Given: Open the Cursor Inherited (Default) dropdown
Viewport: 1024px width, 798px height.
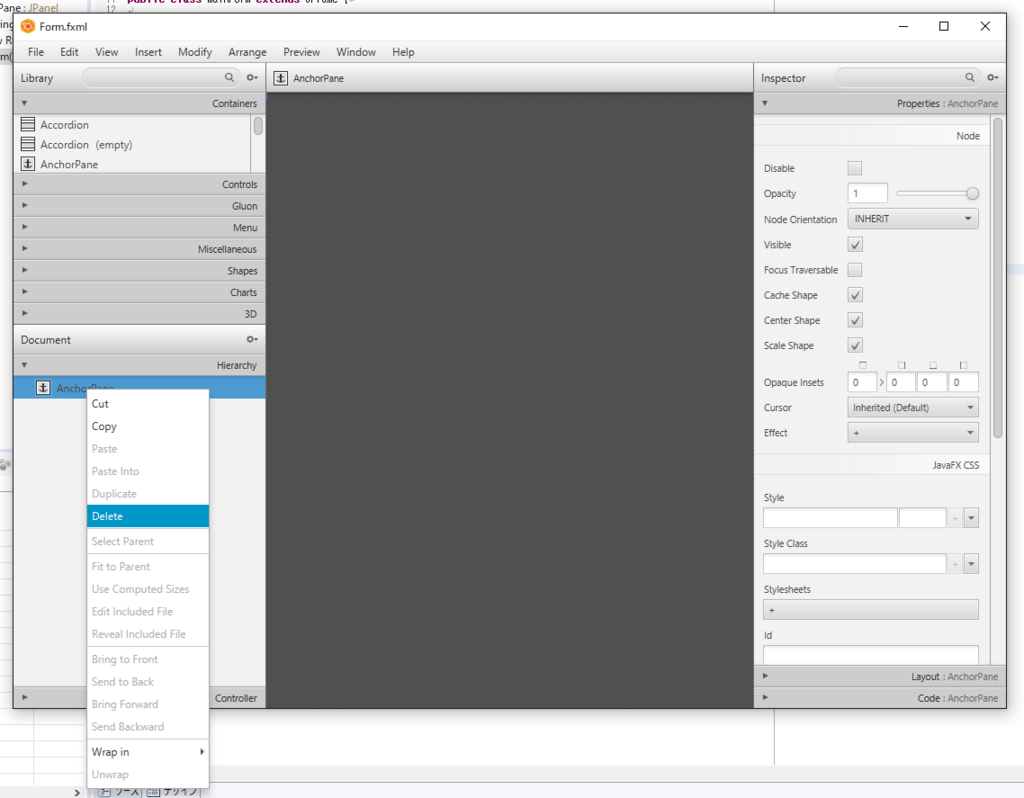Looking at the screenshot, I should tap(912, 407).
